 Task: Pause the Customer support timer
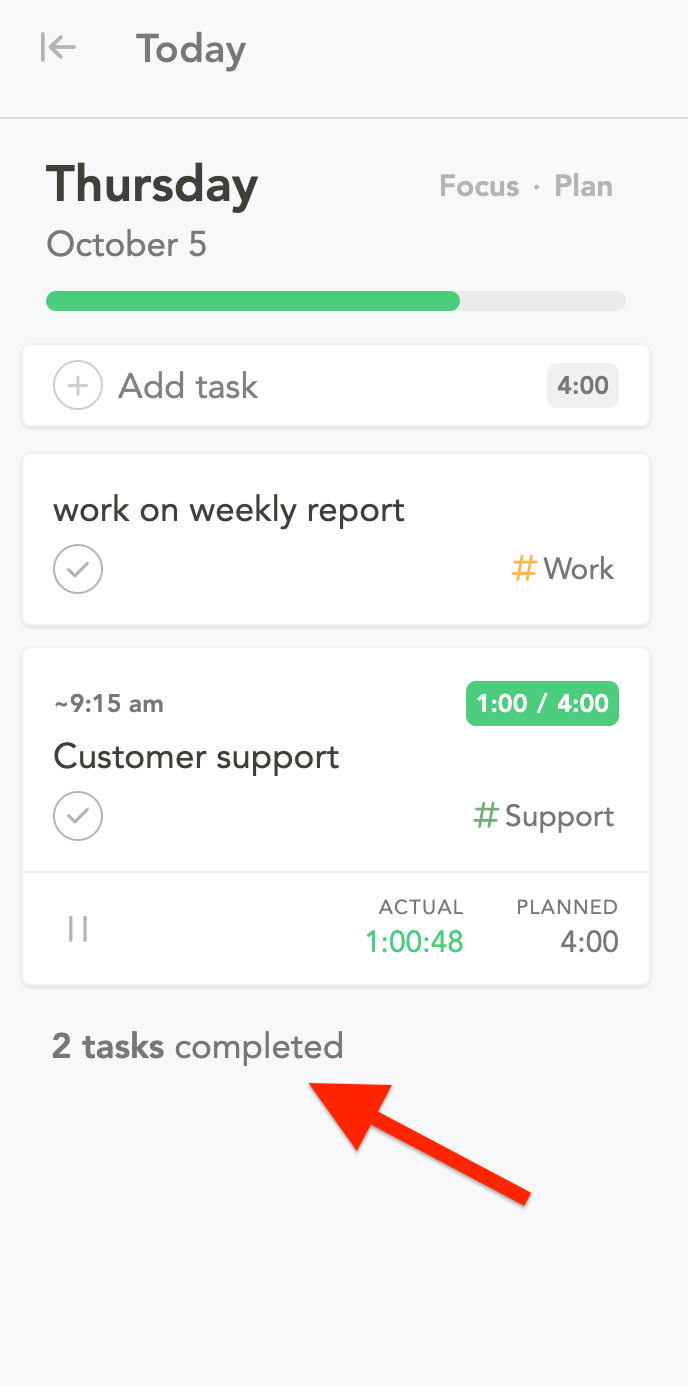78,928
